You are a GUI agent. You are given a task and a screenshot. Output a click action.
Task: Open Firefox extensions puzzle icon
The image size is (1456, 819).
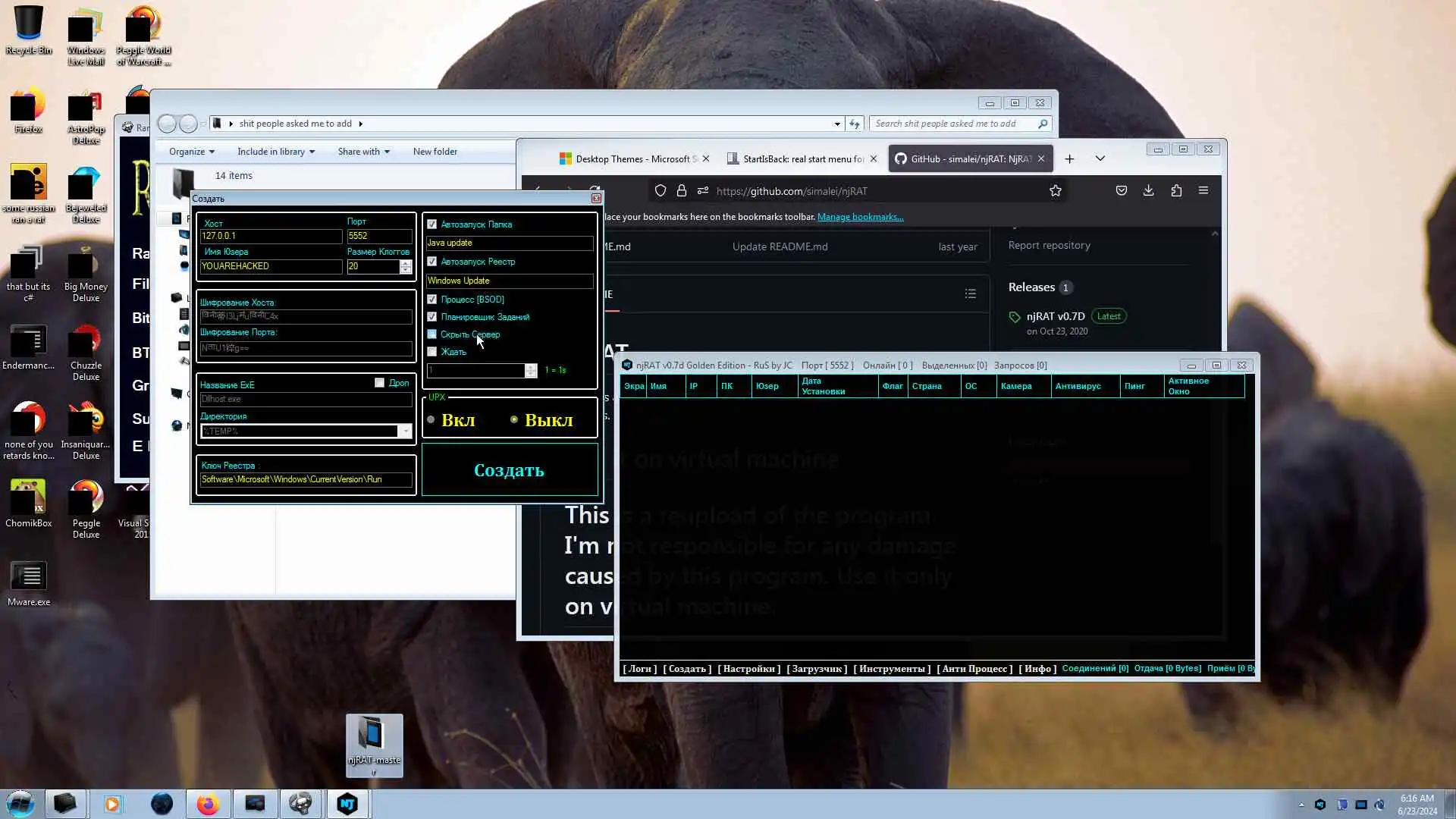pyautogui.click(x=1176, y=191)
